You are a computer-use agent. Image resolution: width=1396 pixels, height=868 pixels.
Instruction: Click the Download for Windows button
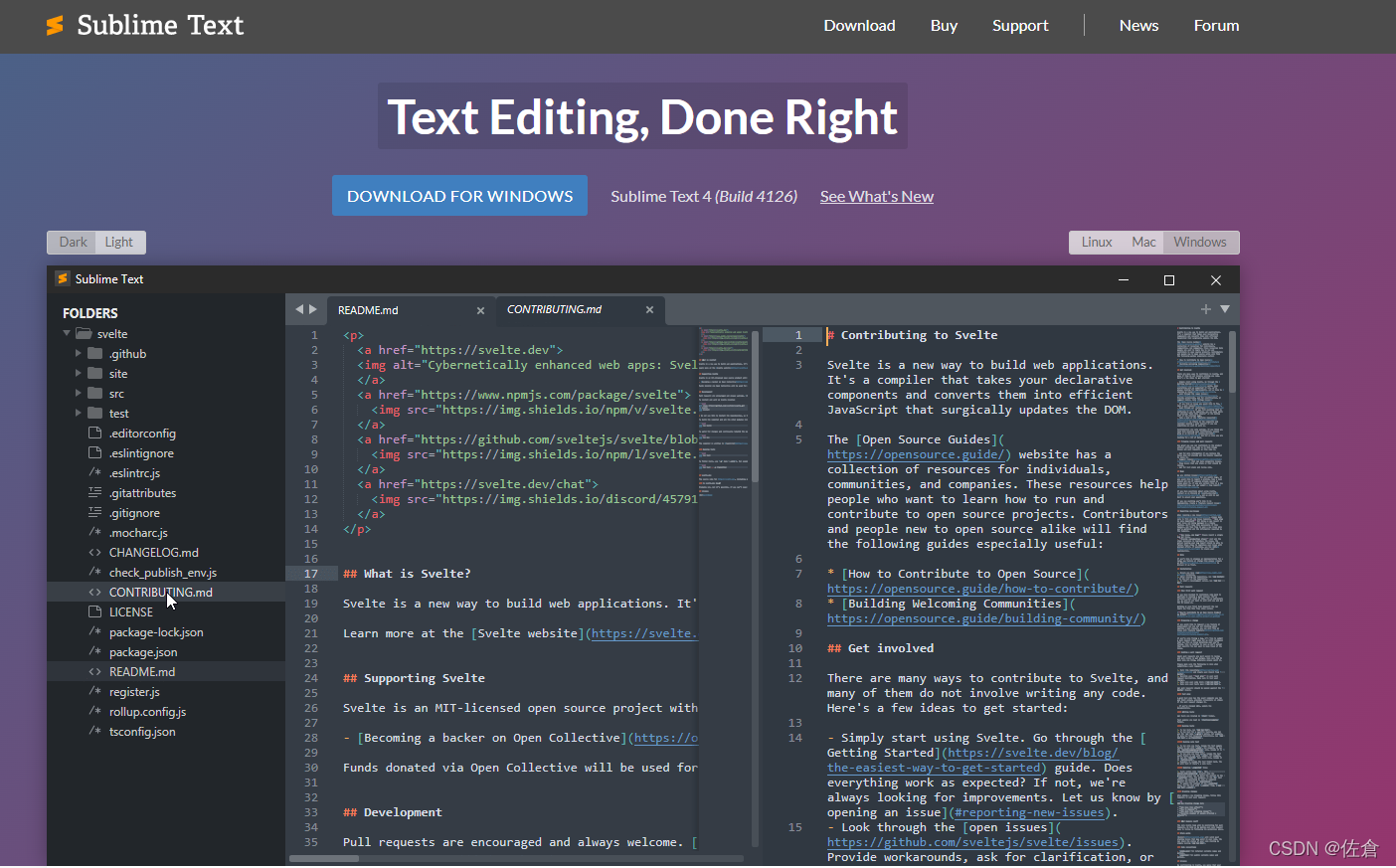pos(459,196)
